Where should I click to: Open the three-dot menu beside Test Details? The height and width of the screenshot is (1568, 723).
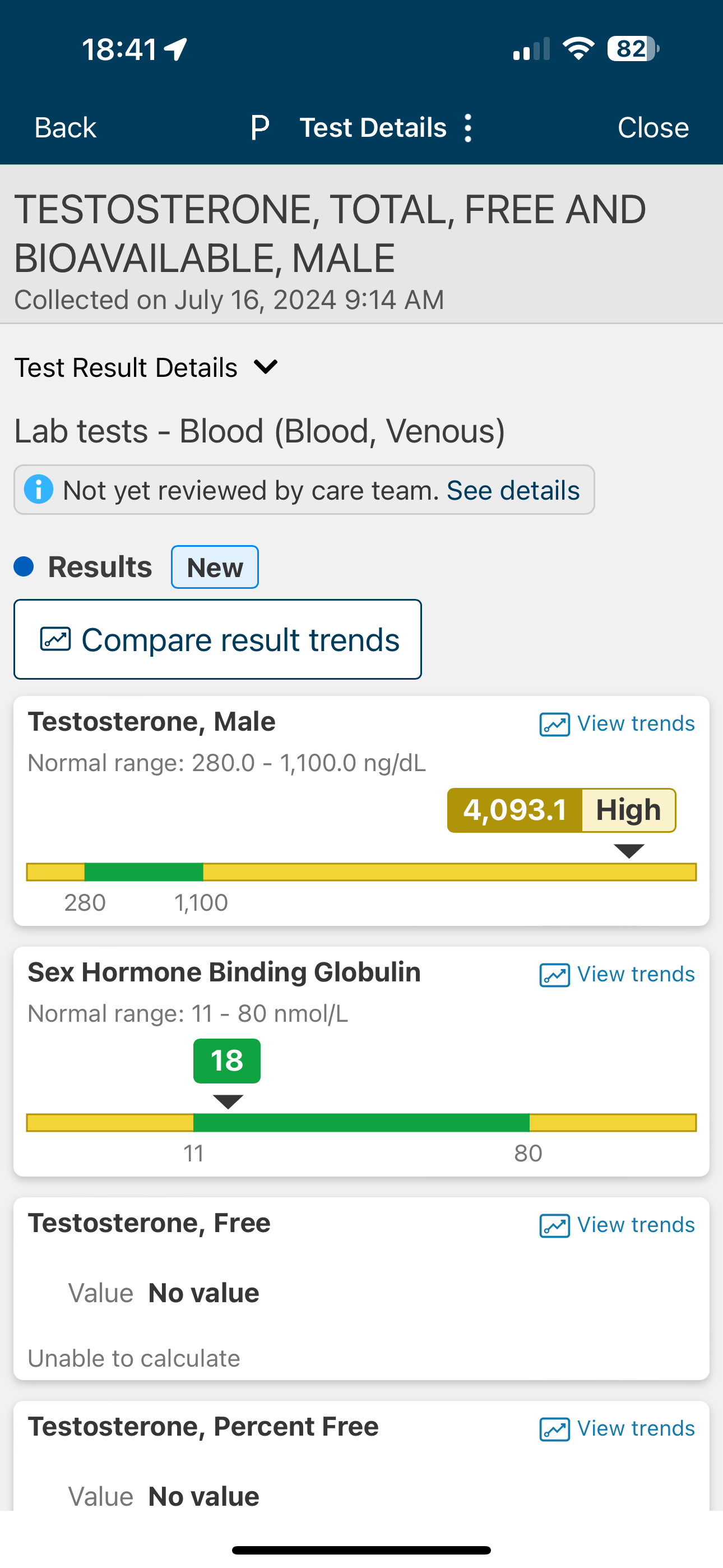(x=467, y=128)
